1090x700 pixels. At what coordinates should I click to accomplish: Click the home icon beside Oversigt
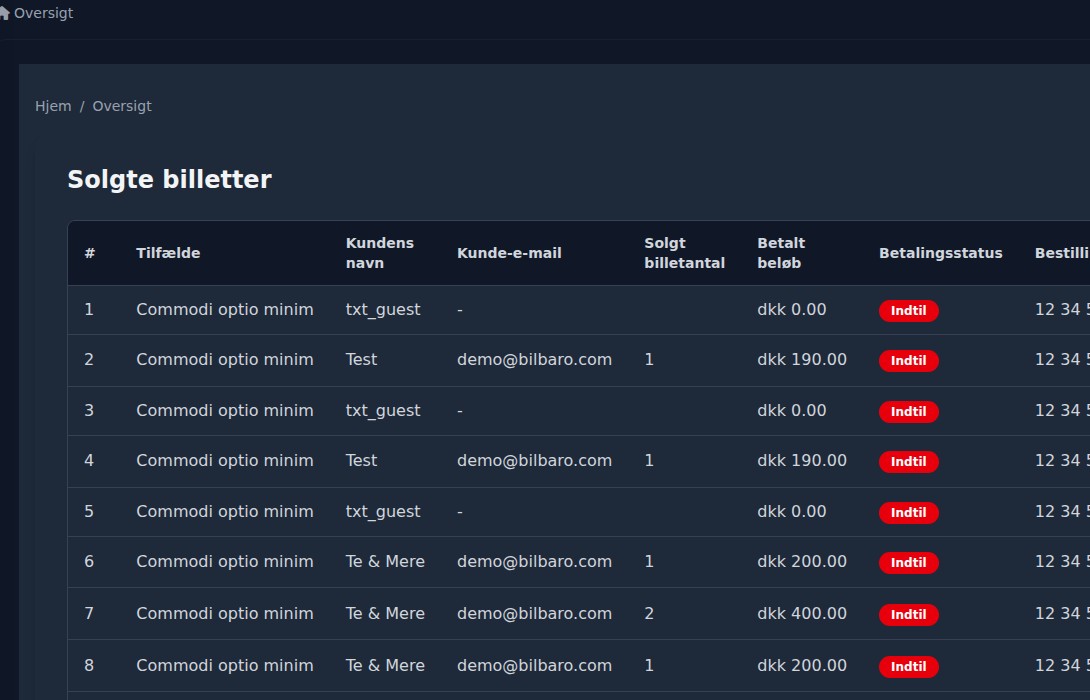[3, 13]
